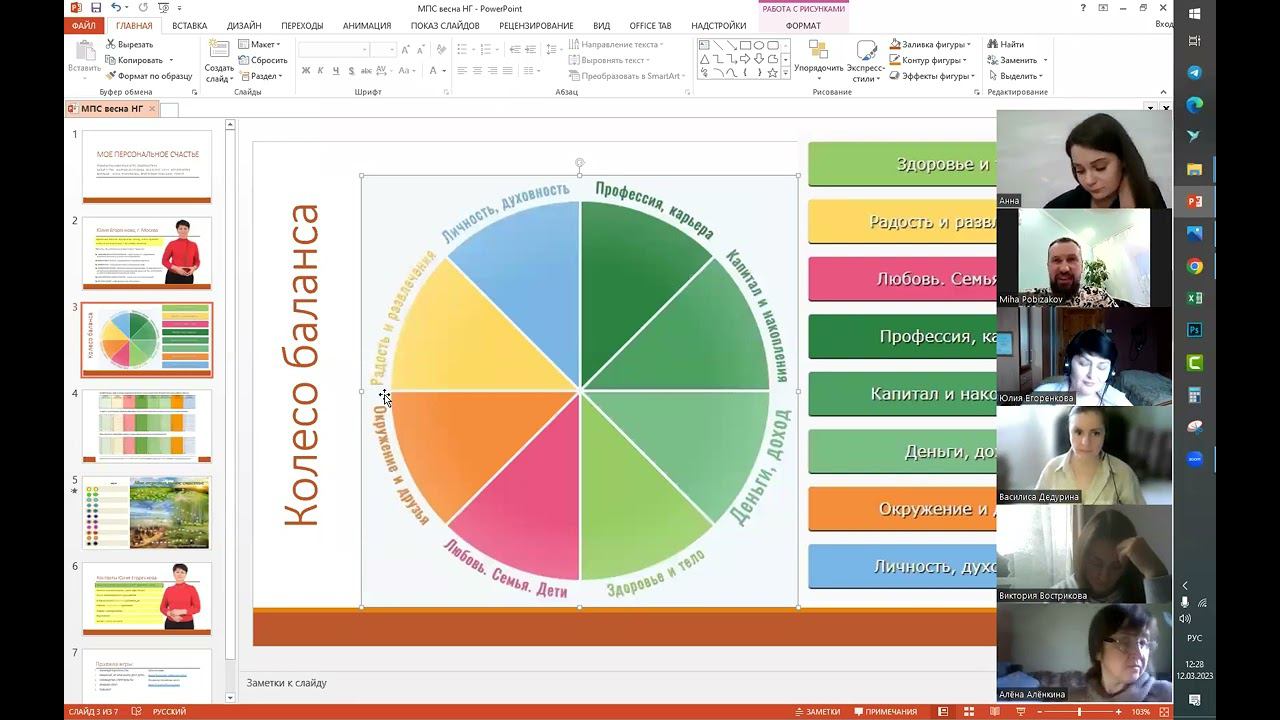Zoom out with the minus button
The height and width of the screenshot is (720, 1280).
tap(1040, 712)
